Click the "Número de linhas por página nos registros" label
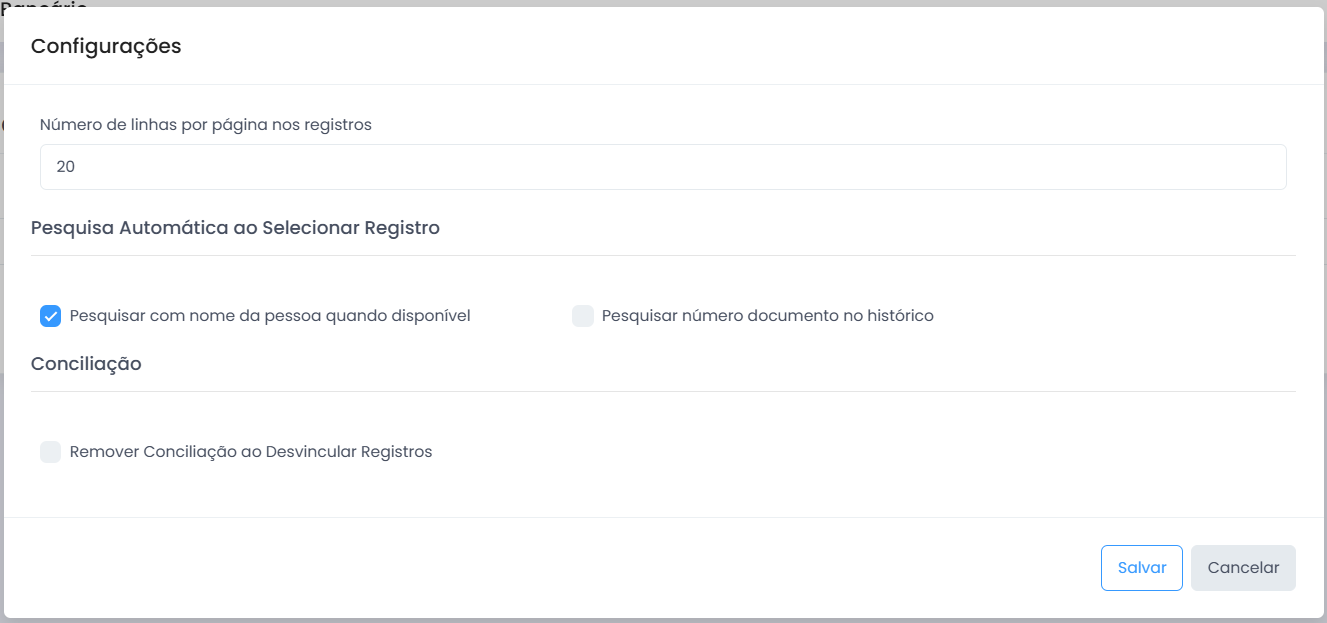 (206, 125)
